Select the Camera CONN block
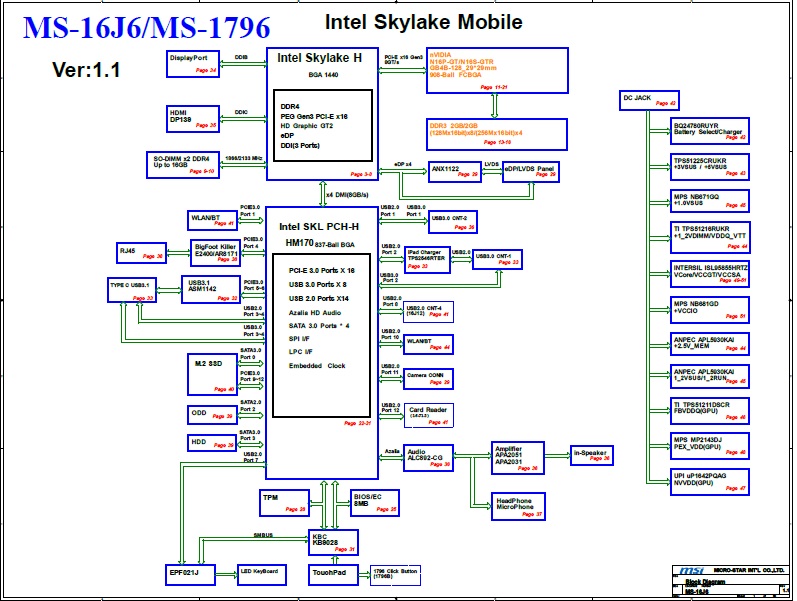Viewport: 797px width, 601px height. click(x=428, y=379)
